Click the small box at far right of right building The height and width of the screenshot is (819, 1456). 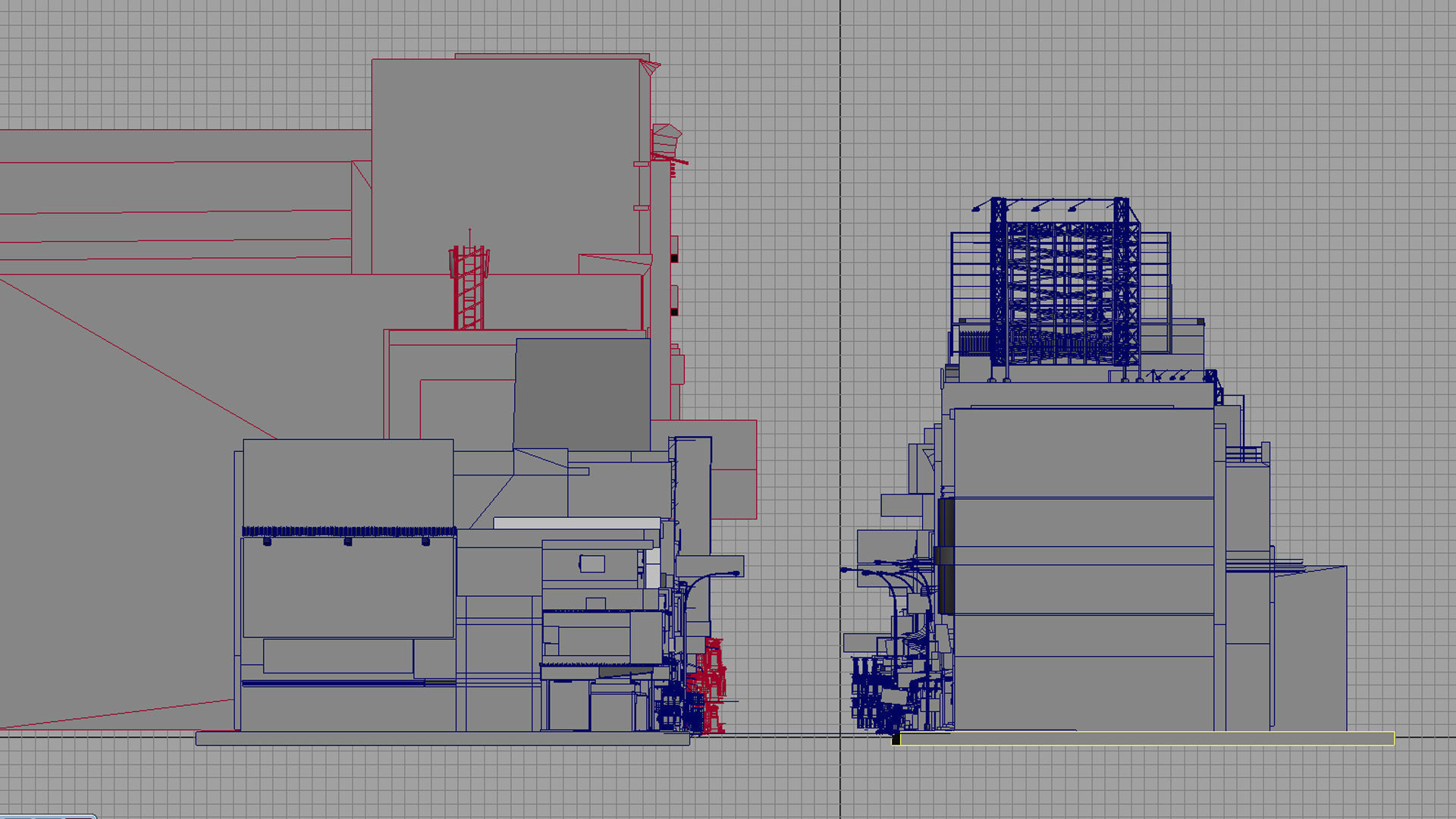pyautogui.click(x=1310, y=648)
